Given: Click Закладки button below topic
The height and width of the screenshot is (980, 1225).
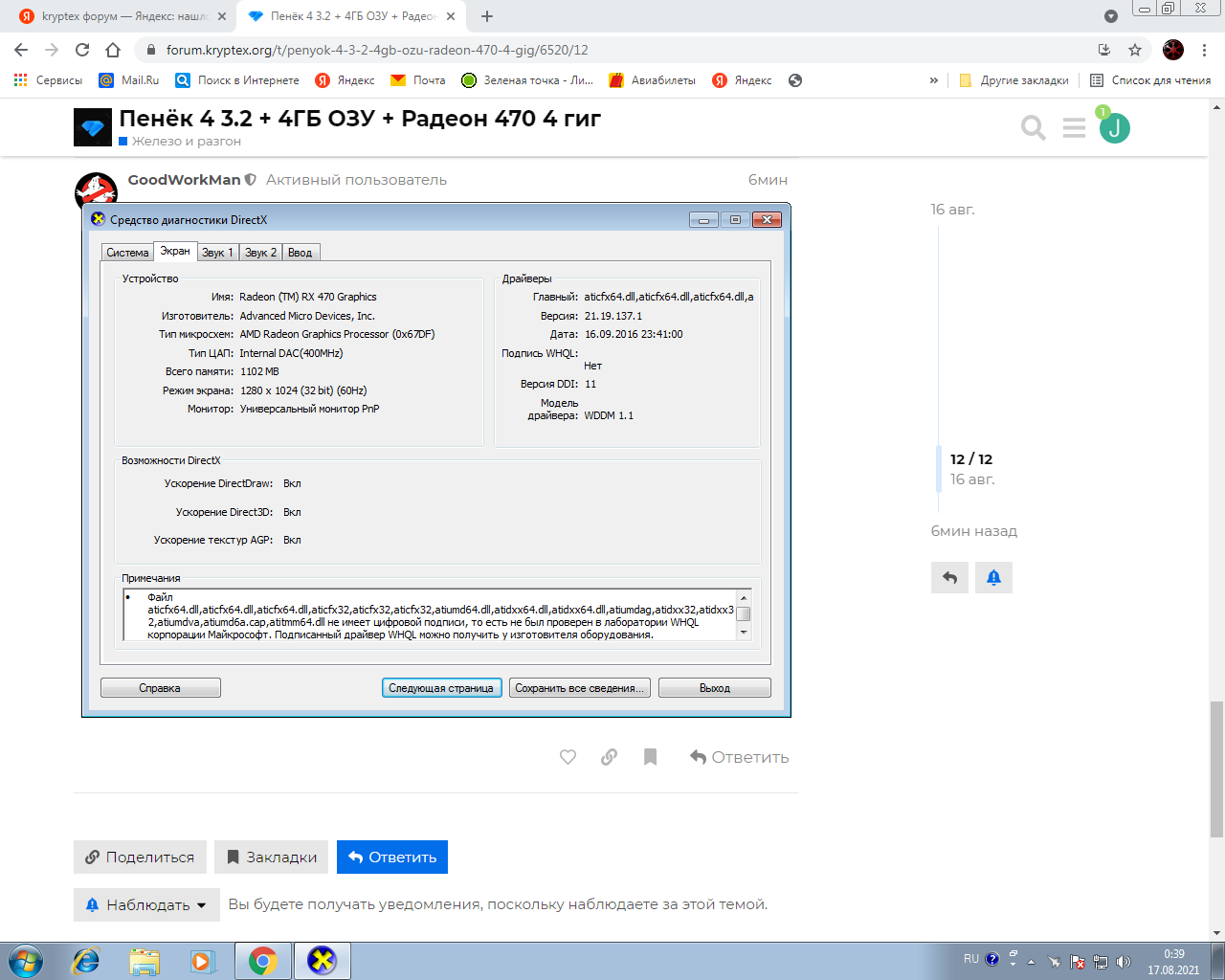Looking at the screenshot, I should coord(272,857).
